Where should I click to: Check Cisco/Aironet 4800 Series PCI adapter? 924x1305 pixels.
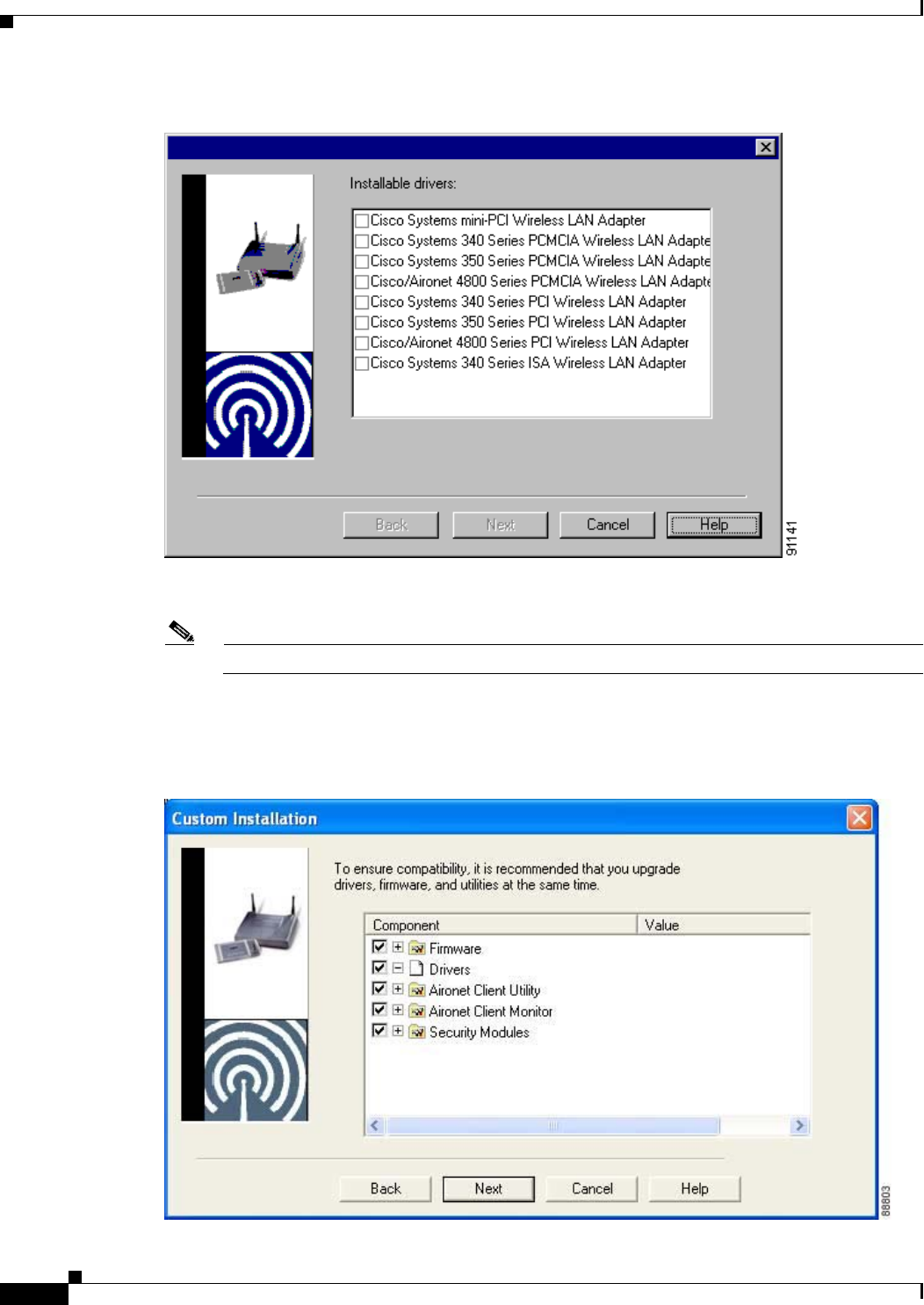coord(361,343)
